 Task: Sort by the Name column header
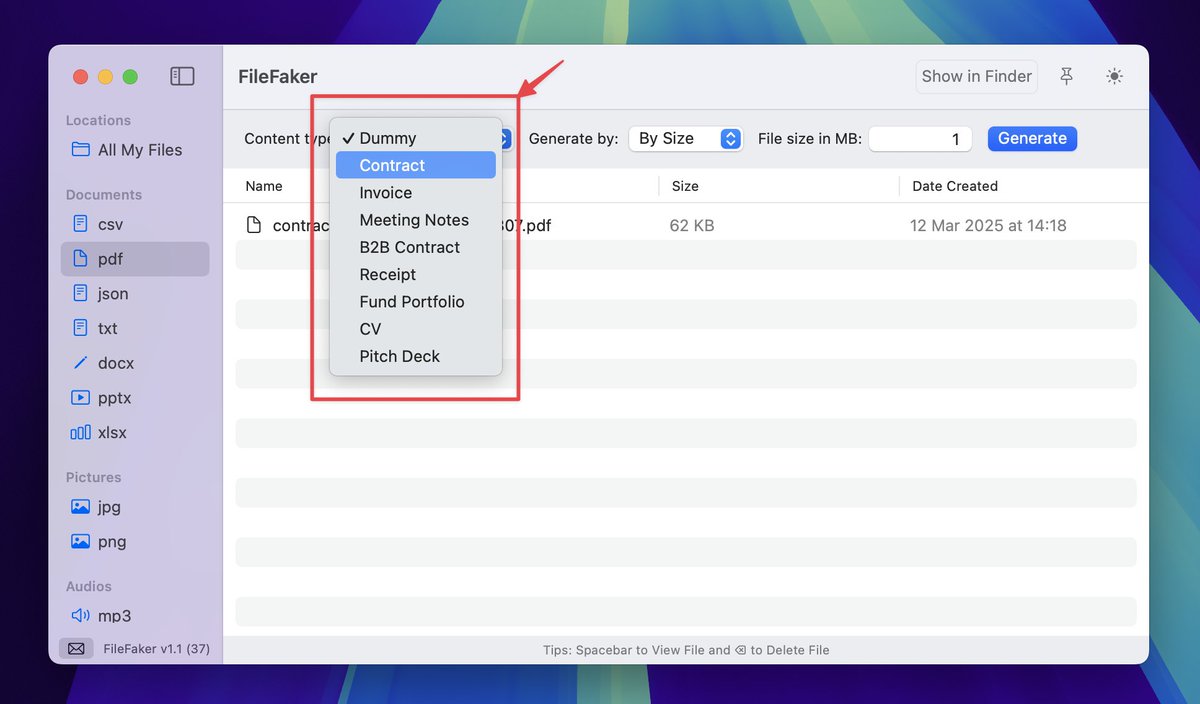tap(264, 186)
